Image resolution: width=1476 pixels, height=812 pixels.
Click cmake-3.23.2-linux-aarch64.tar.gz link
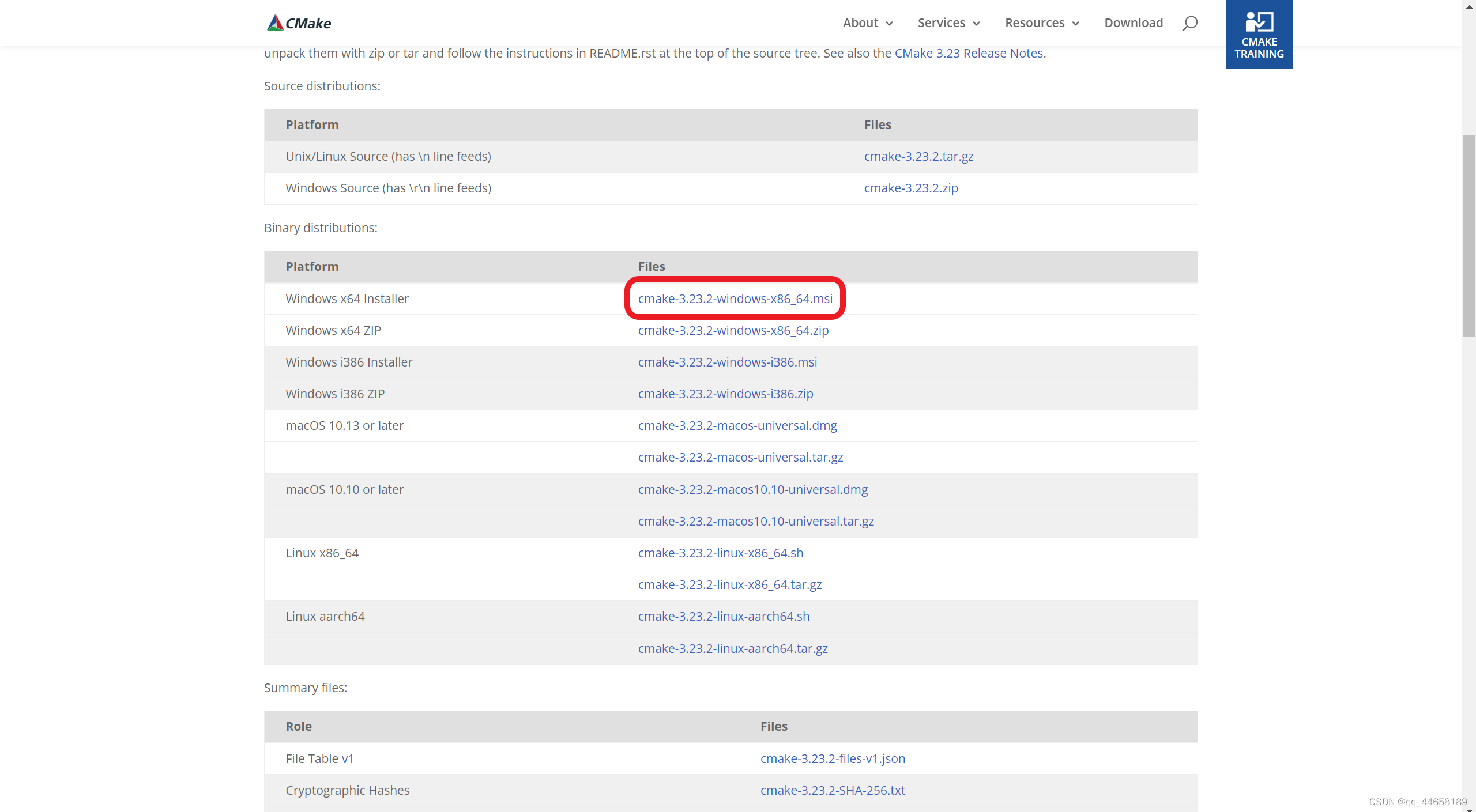733,648
